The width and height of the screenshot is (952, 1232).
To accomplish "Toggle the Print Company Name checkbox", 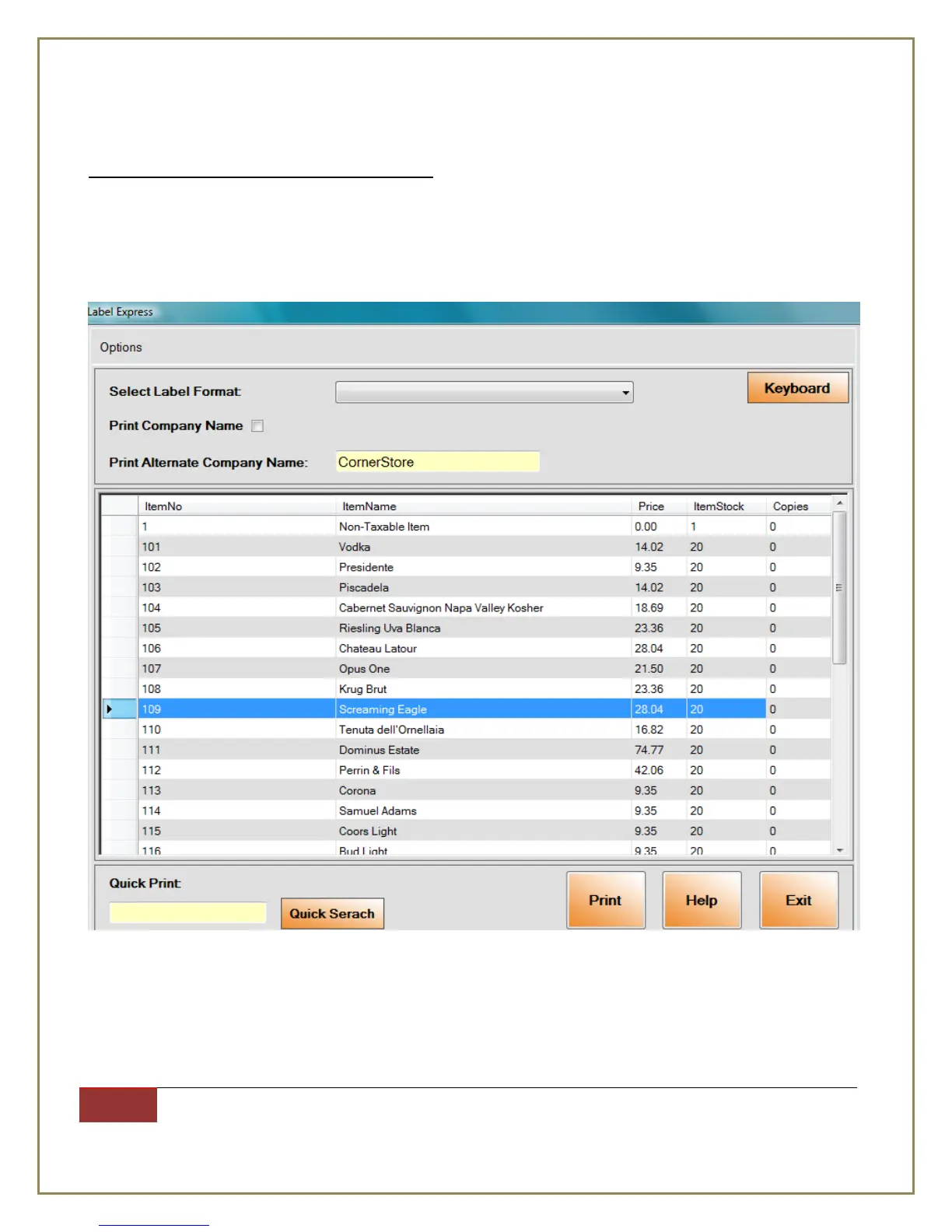I will coord(257,426).
